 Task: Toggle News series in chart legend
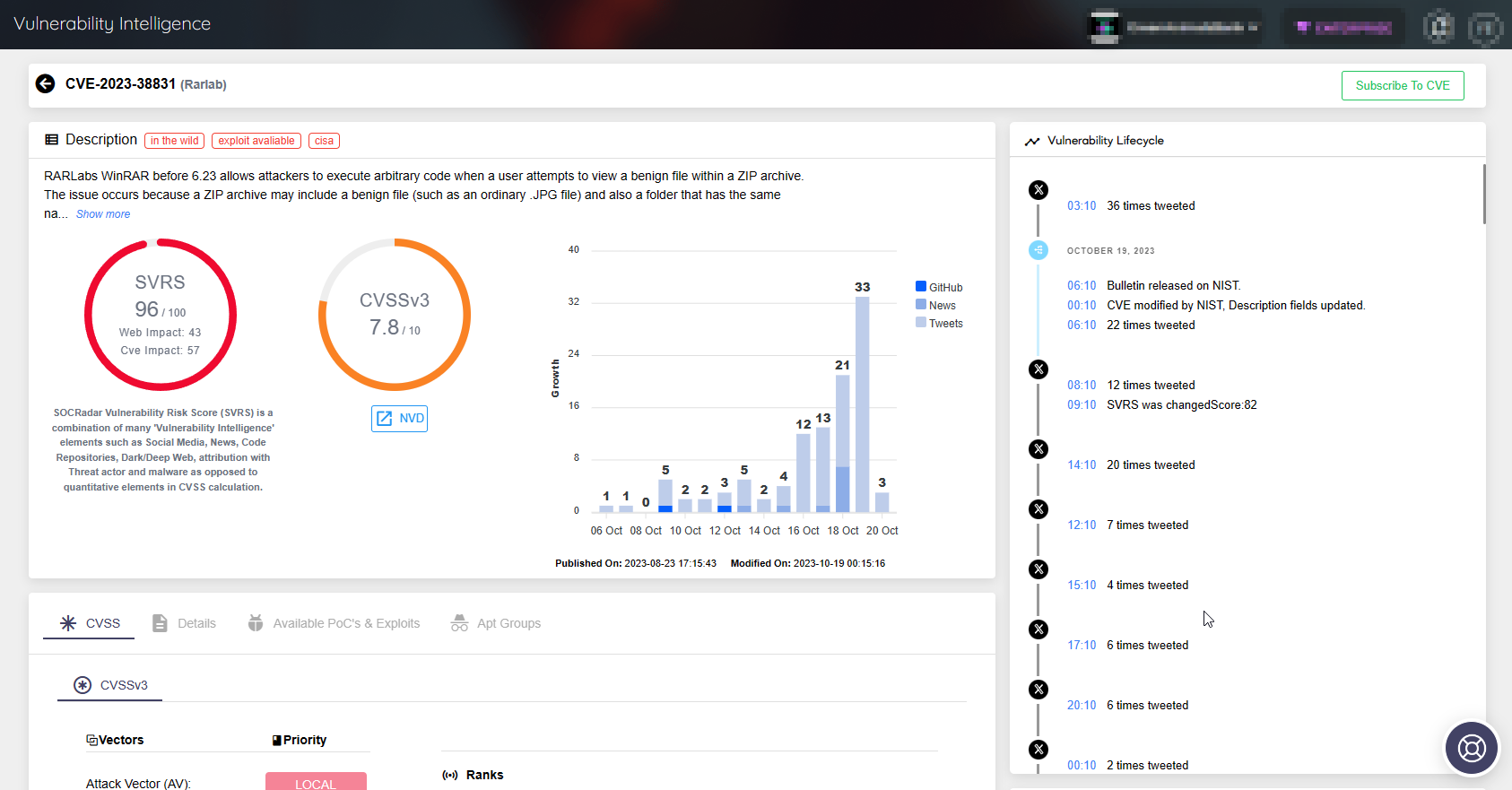[x=935, y=305]
